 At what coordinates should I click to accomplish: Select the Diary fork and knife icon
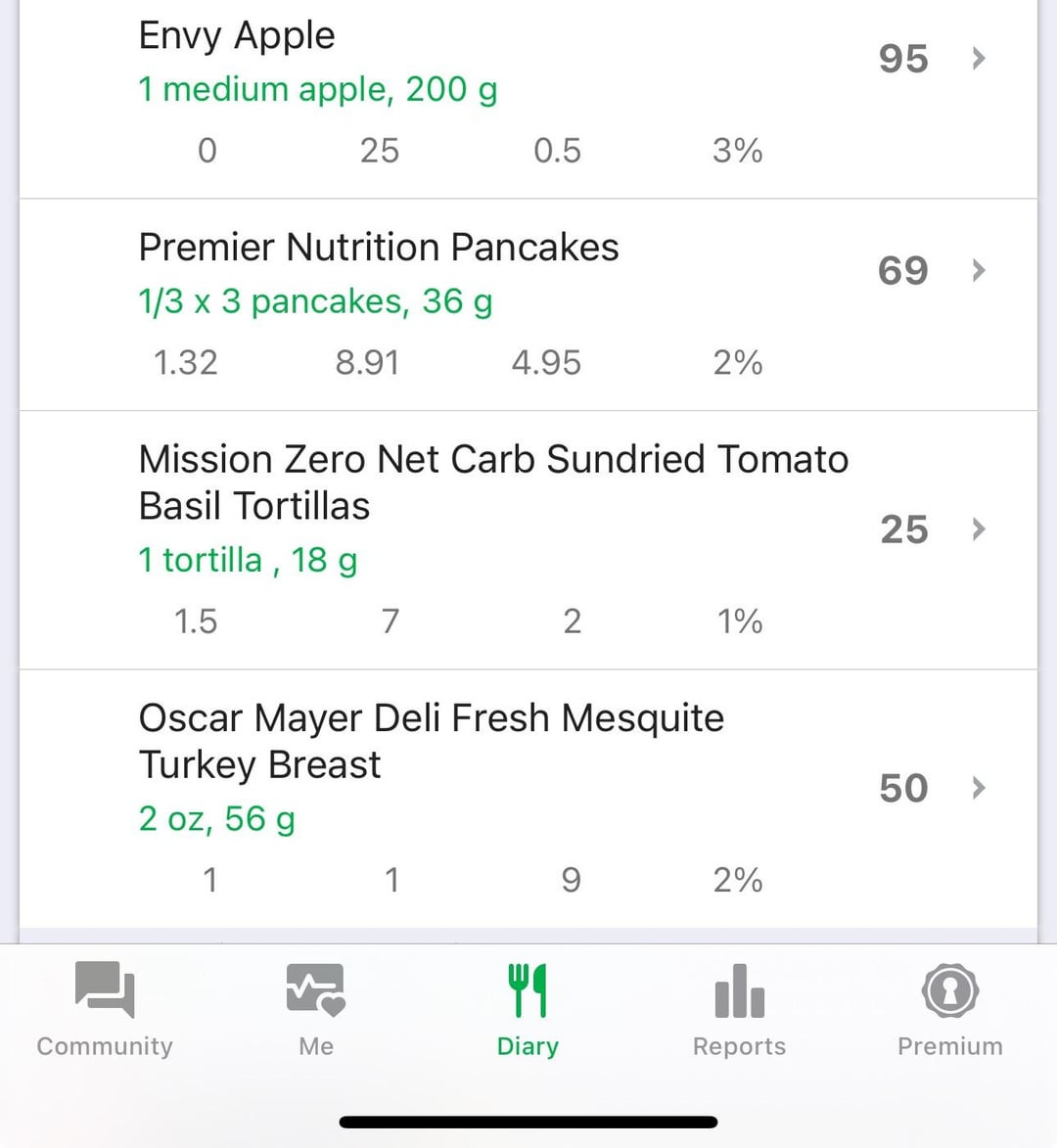(x=528, y=989)
